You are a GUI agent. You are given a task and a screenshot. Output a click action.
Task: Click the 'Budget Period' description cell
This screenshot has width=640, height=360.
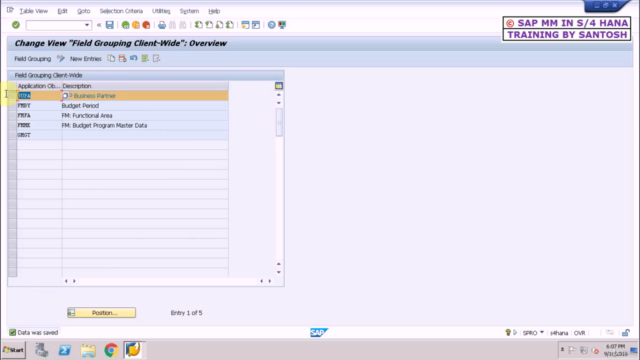145,106
